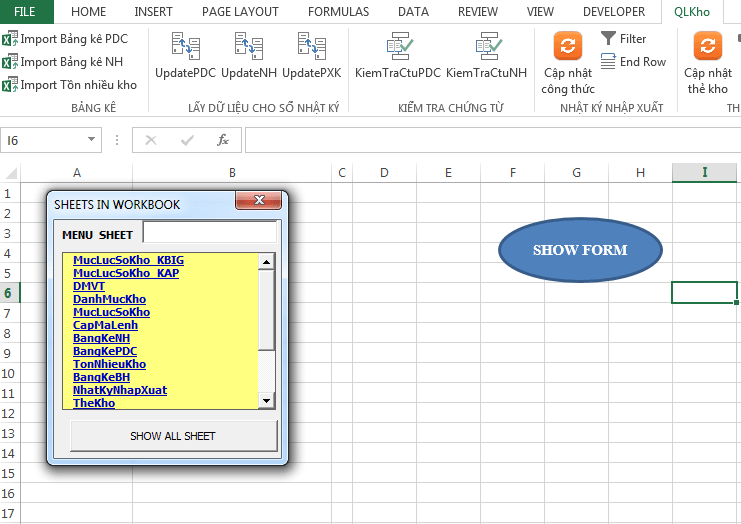Open the VIEW ribbon tab
The width and height of the screenshot is (741, 524).
pos(540,12)
